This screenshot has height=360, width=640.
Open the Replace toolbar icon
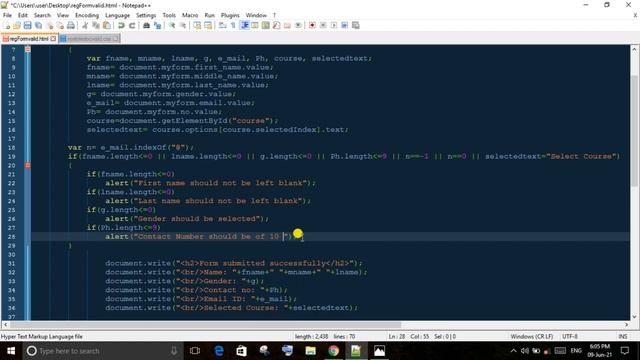(x=157, y=26)
